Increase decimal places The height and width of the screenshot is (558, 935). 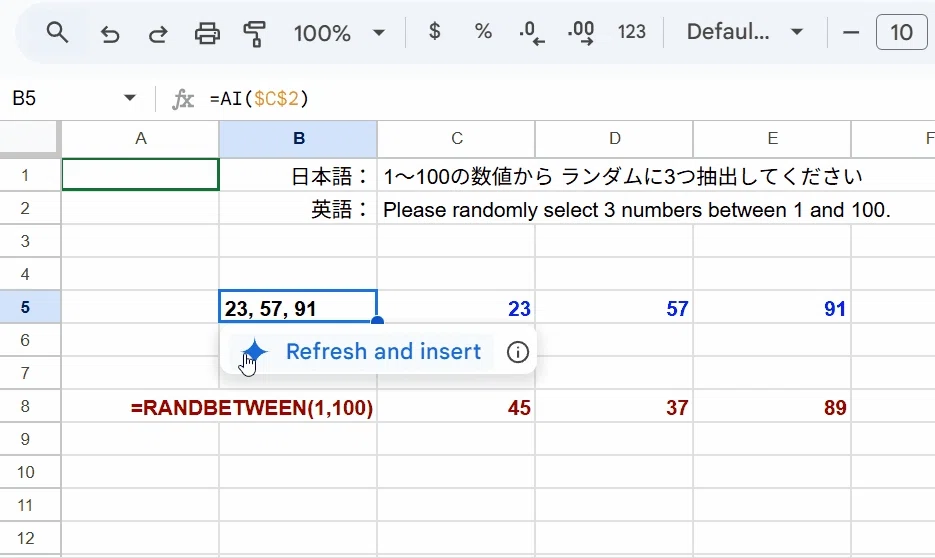click(x=581, y=33)
